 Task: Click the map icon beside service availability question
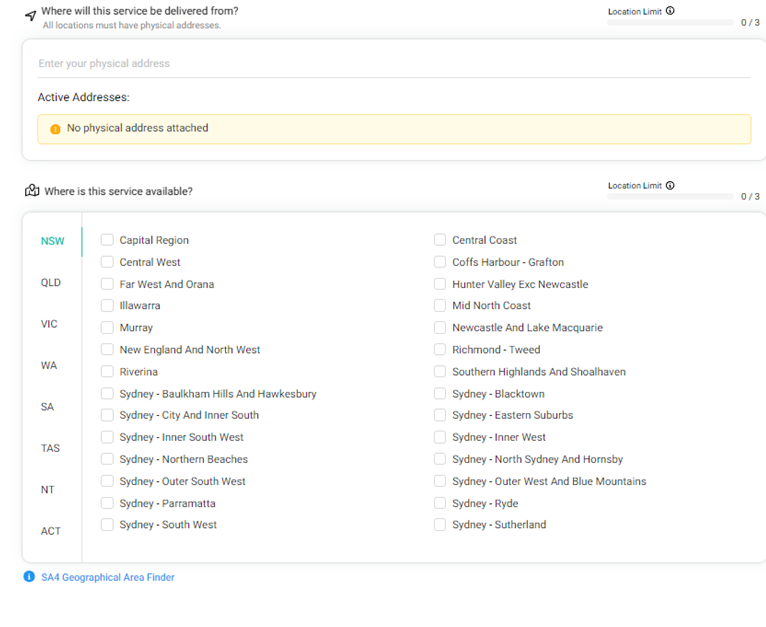pos(32,190)
